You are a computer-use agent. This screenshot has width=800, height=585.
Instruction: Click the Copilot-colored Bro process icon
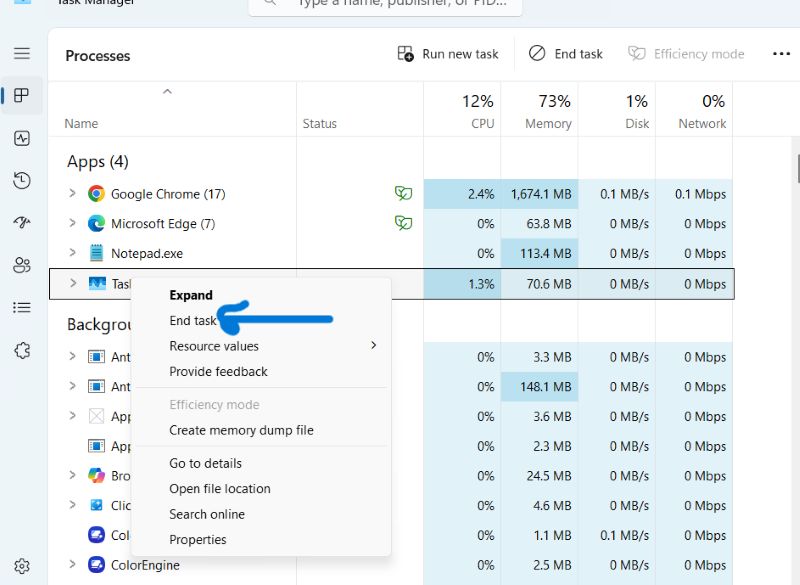96,475
